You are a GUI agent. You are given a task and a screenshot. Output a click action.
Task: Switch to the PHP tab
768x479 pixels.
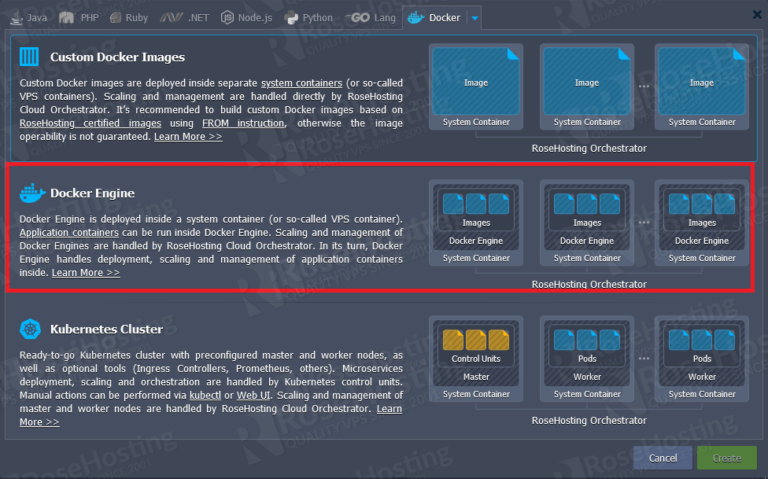[x=78, y=18]
